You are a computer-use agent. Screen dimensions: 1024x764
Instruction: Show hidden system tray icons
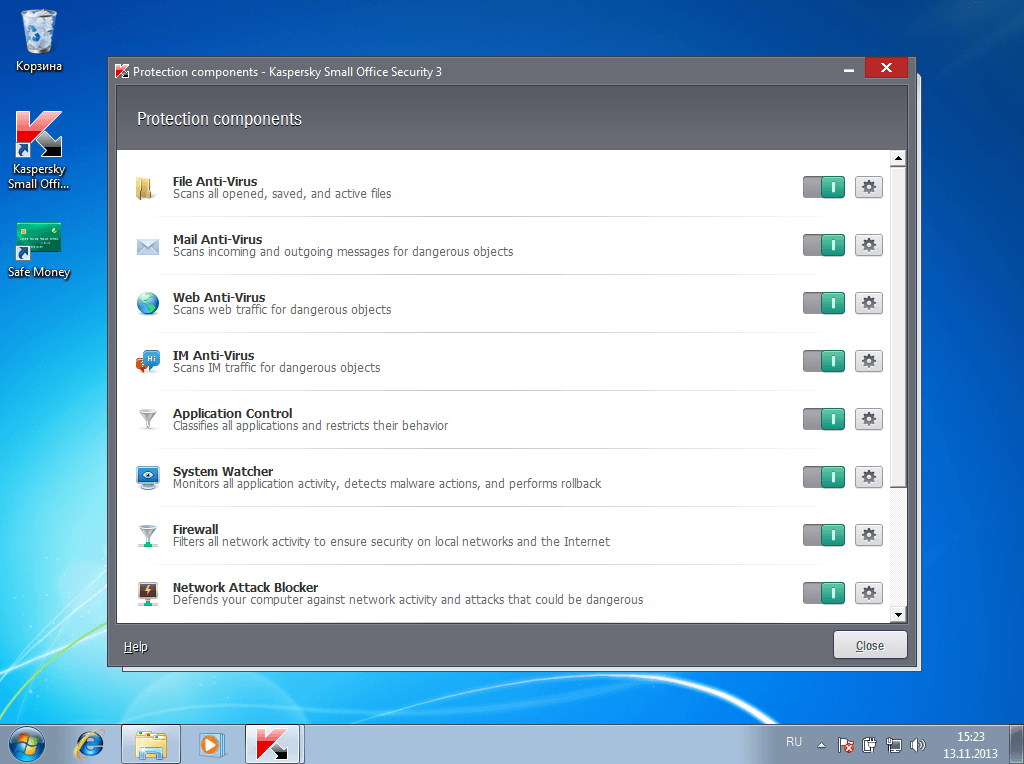click(822, 745)
